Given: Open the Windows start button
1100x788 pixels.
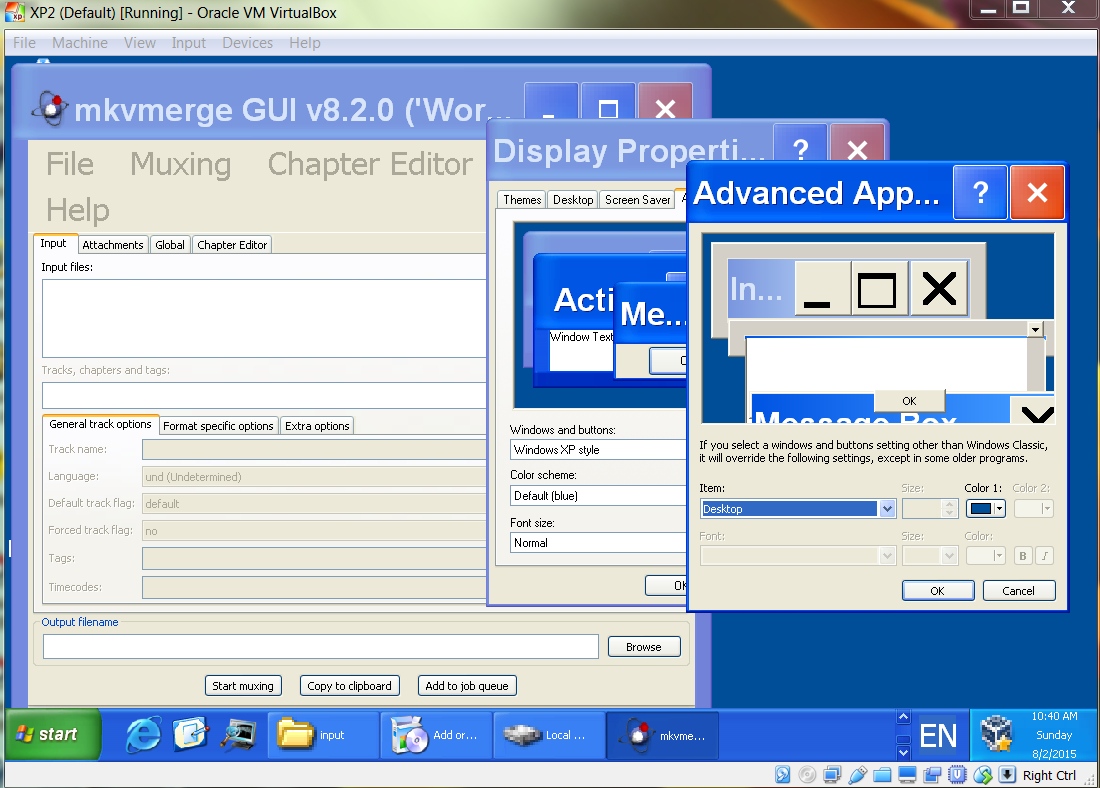Looking at the screenshot, I should (53, 735).
